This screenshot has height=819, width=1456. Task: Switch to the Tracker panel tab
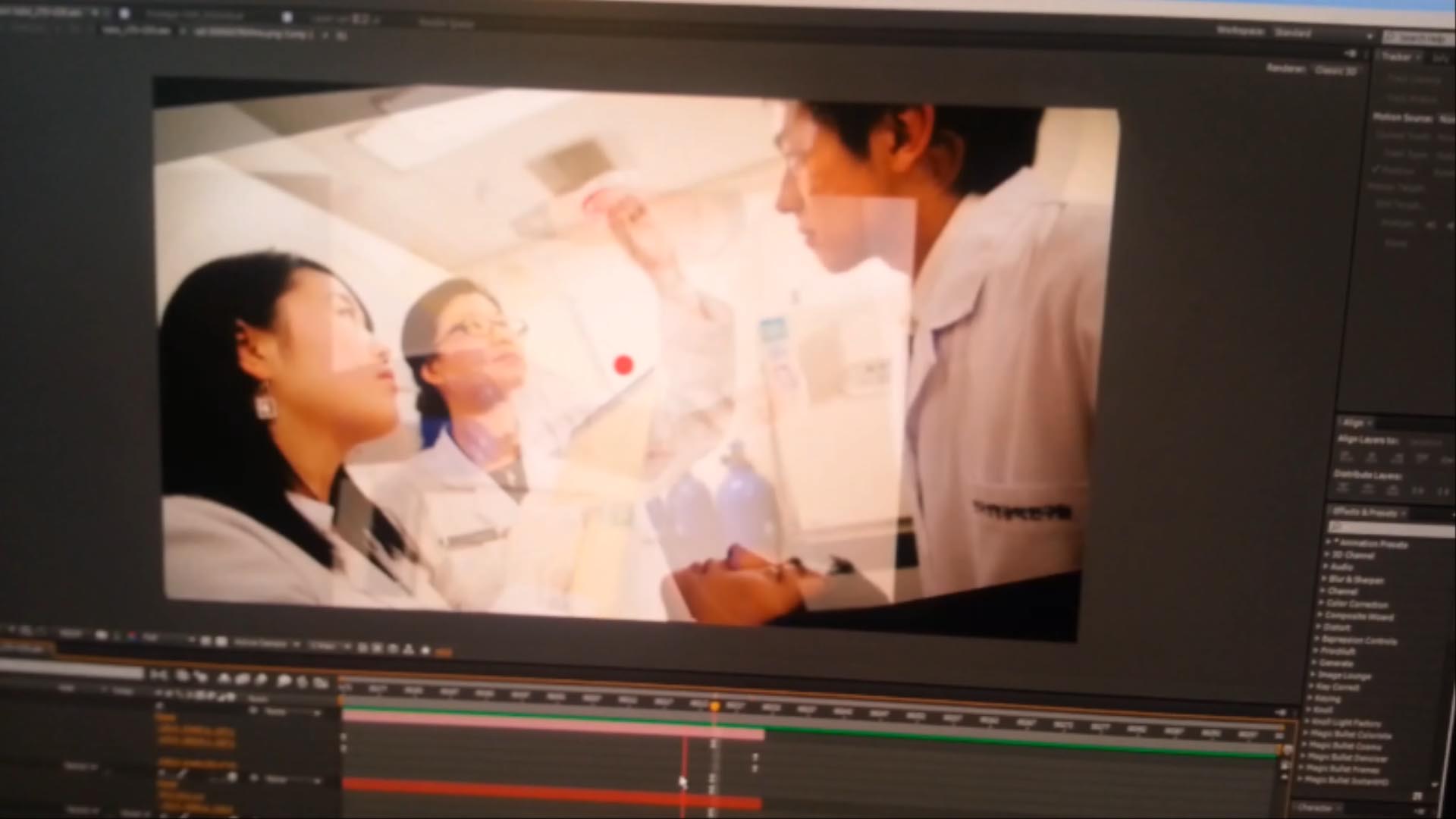coord(1396,57)
